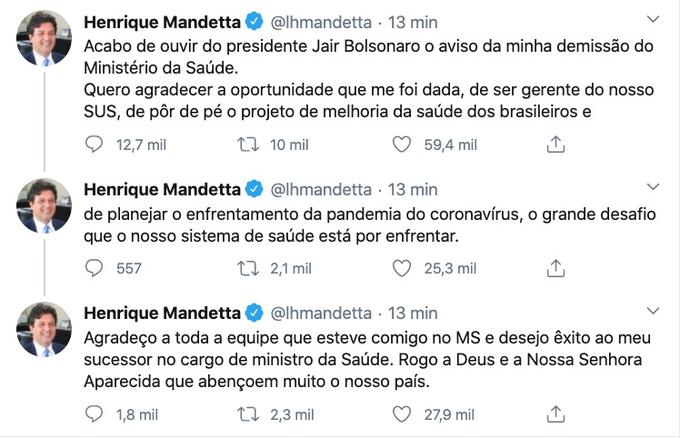Open the second tweet's profile avatar
Image resolution: width=680 pixels, height=438 pixels.
click(x=44, y=206)
